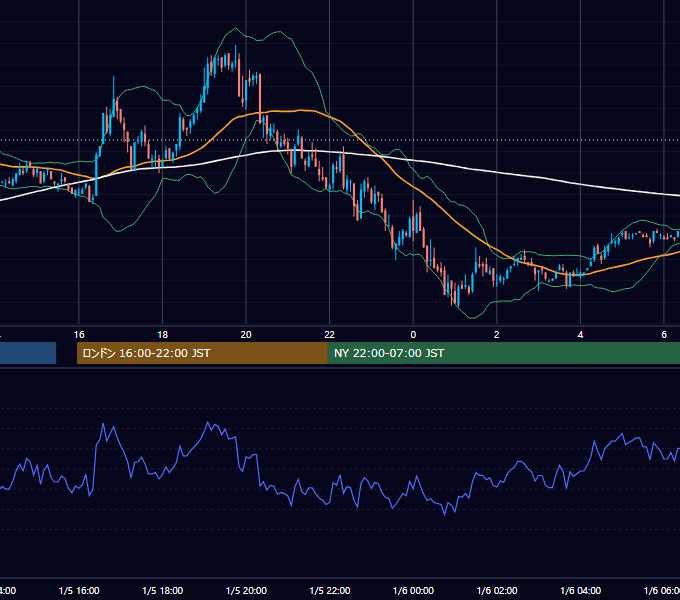Click the "18" label on the candlestick time axis
The width and height of the screenshot is (680, 600).
pos(163,335)
